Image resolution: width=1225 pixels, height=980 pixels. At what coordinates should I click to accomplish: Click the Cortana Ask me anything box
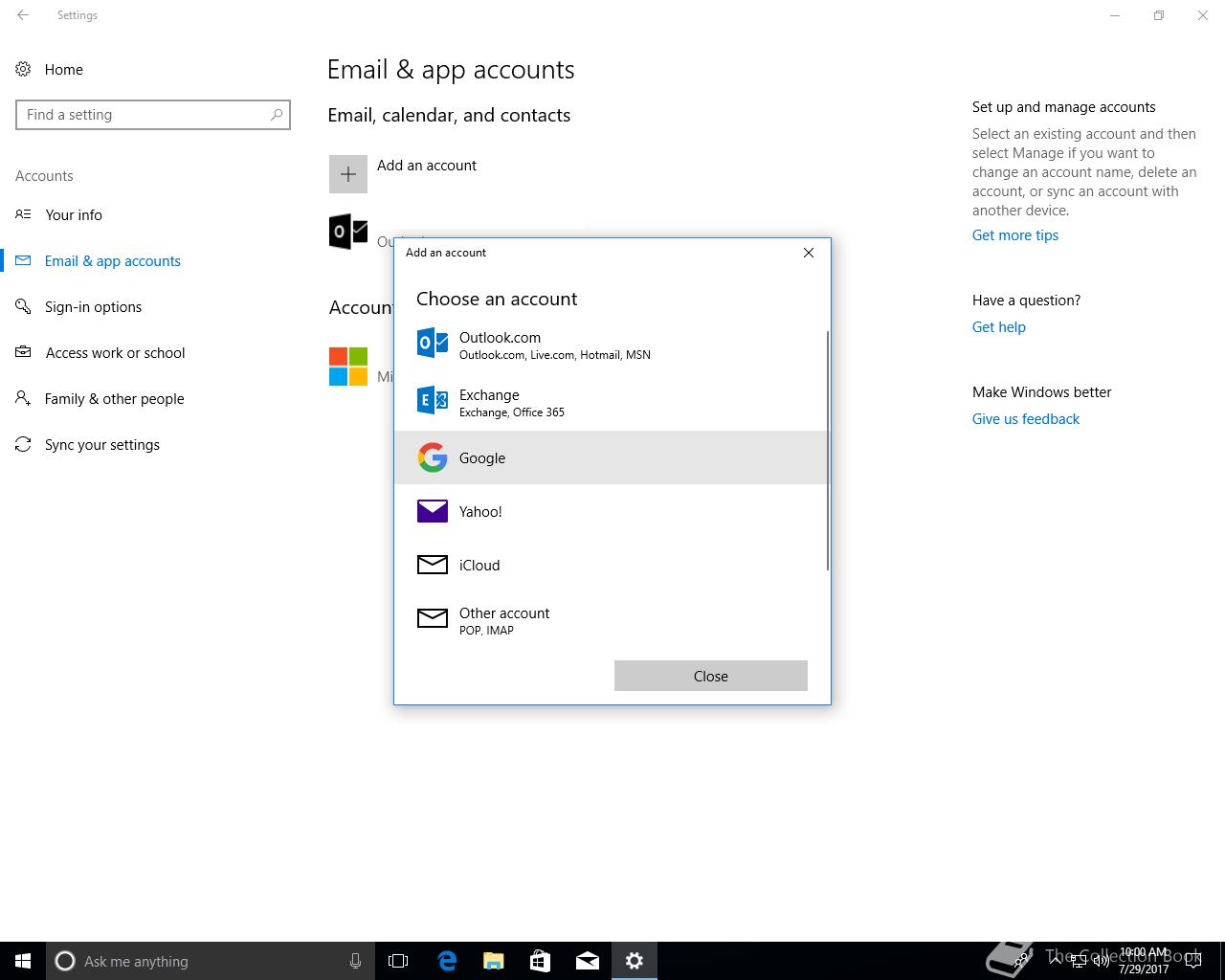tap(211, 961)
